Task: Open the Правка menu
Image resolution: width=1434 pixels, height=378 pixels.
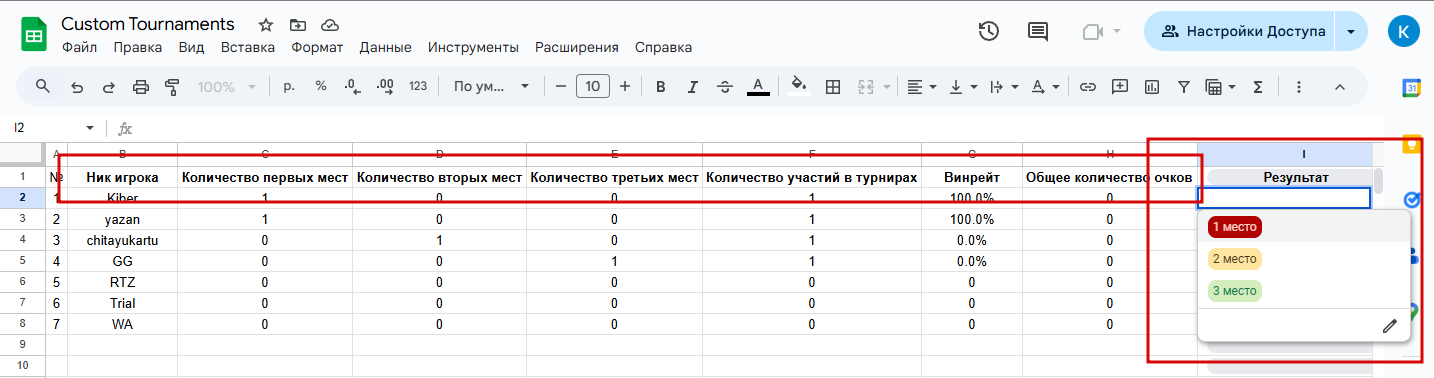Action: tap(137, 47)
